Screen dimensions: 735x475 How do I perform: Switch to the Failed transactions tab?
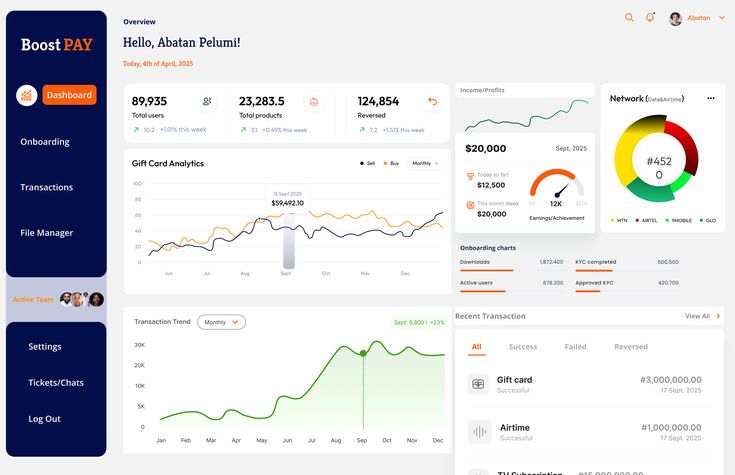575,347
